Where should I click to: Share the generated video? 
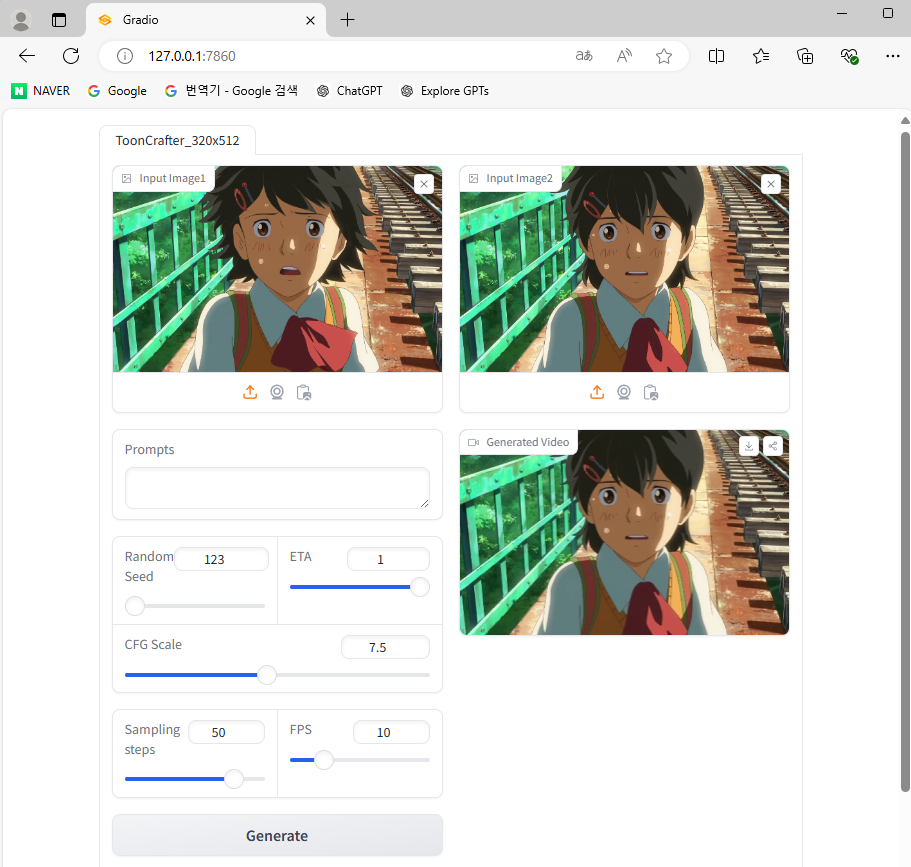[773, 446]
